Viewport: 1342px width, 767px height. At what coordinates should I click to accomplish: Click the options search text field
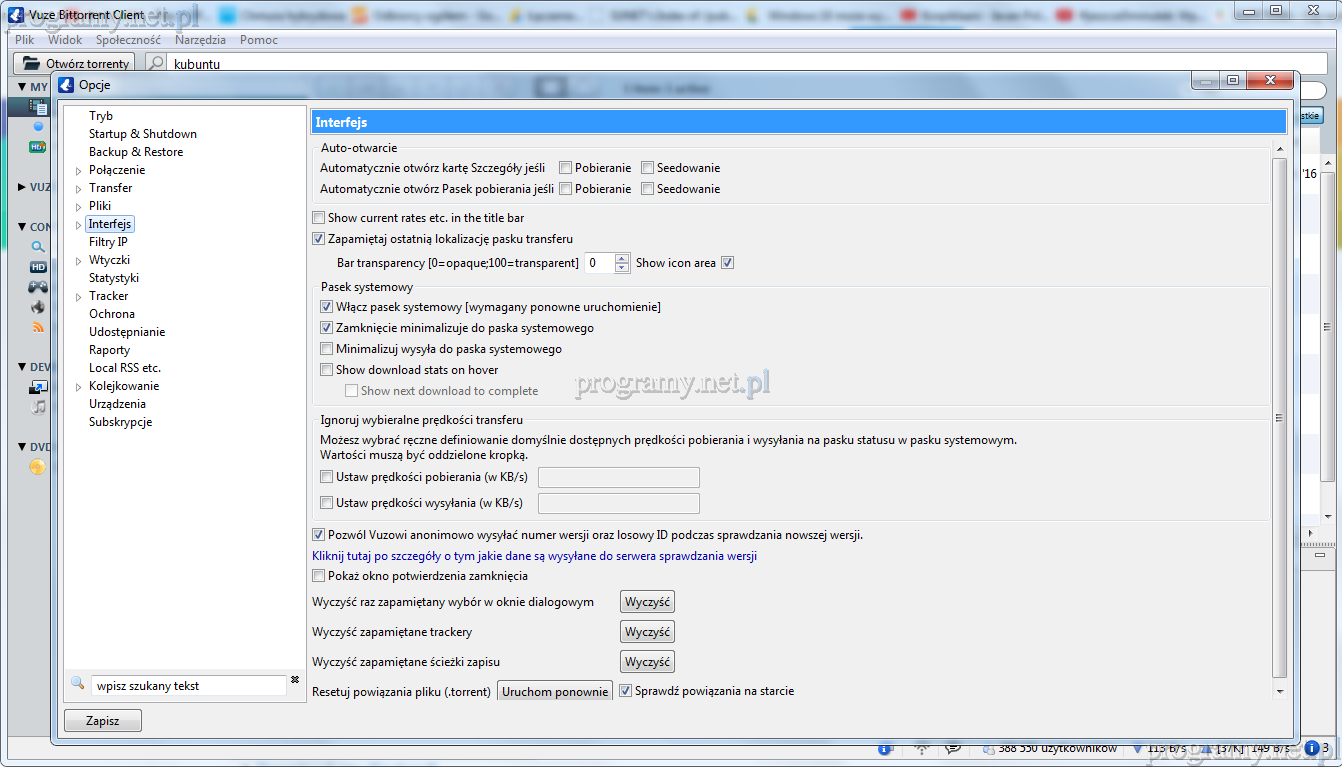coord(188,686)
